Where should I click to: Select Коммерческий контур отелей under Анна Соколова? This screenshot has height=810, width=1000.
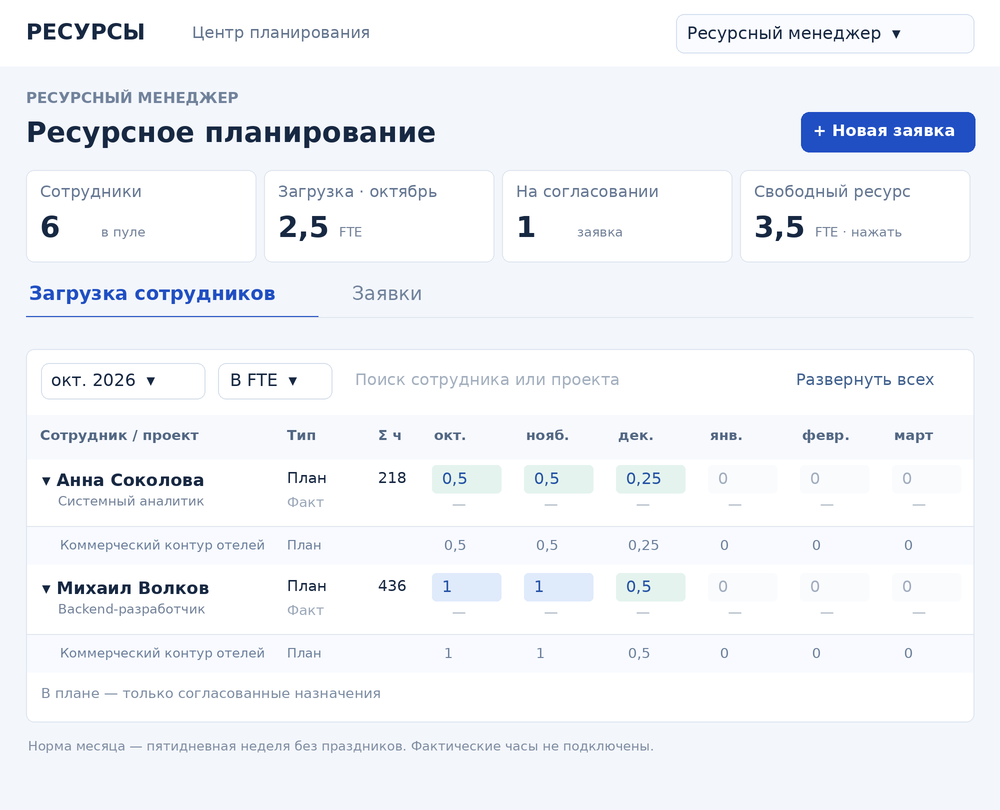162,545
